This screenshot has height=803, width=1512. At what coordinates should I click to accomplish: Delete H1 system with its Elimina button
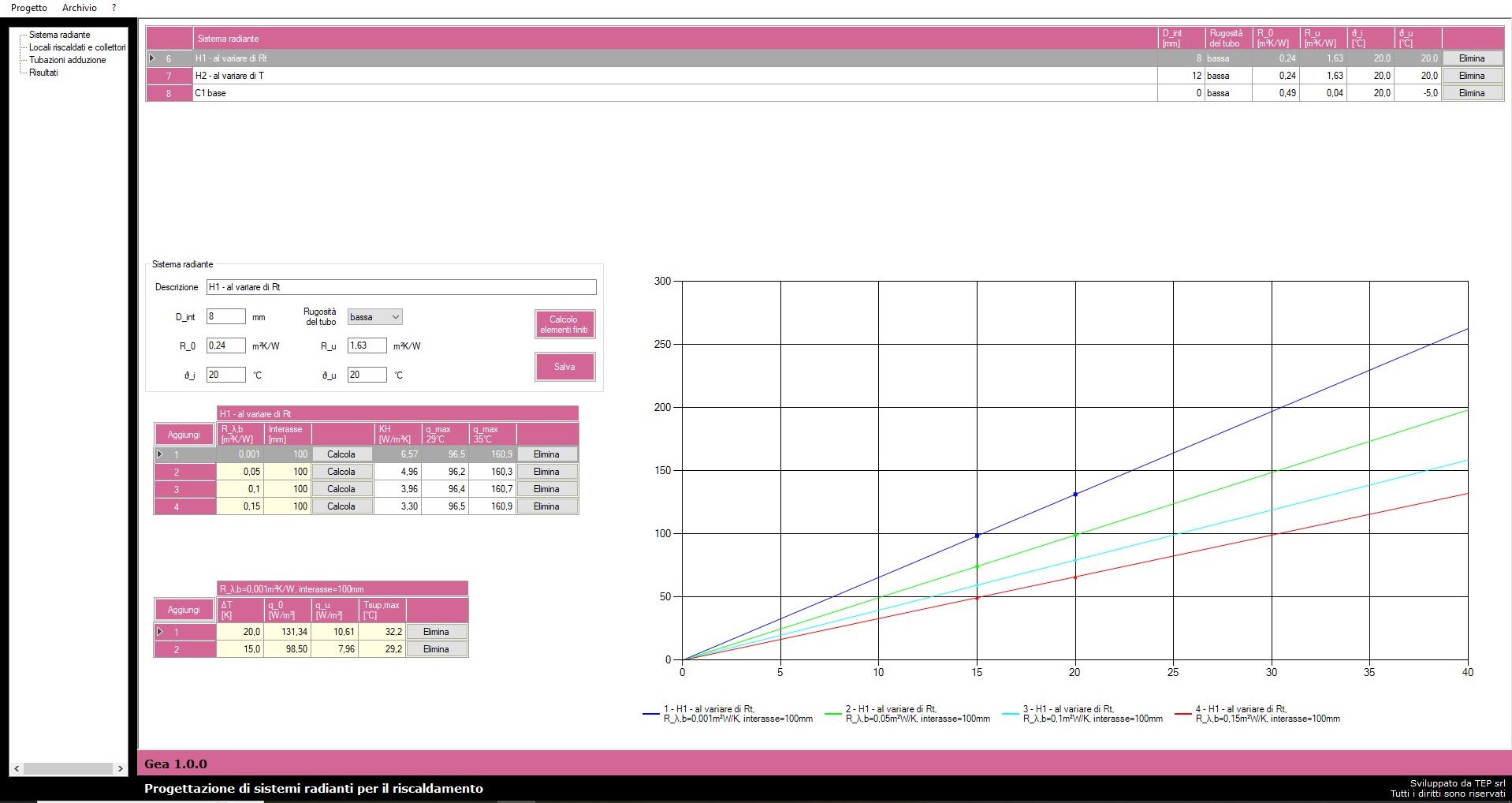click(x=1471, y=58)
